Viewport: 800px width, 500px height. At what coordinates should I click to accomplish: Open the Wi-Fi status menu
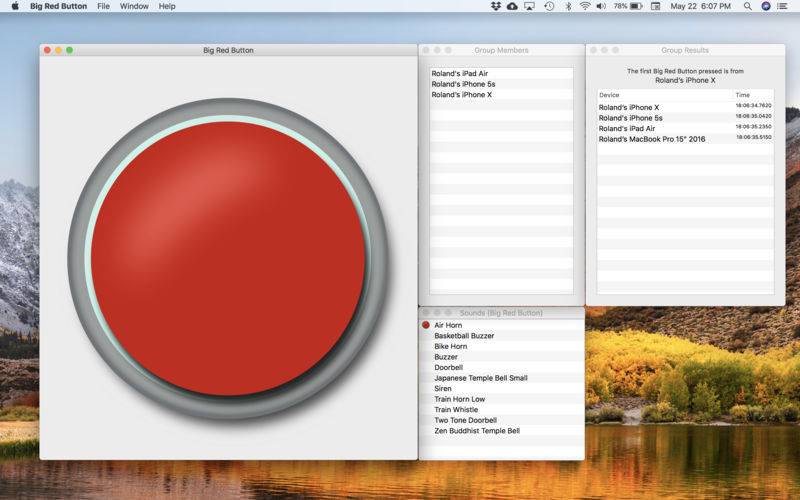click(x=585, y=6)
